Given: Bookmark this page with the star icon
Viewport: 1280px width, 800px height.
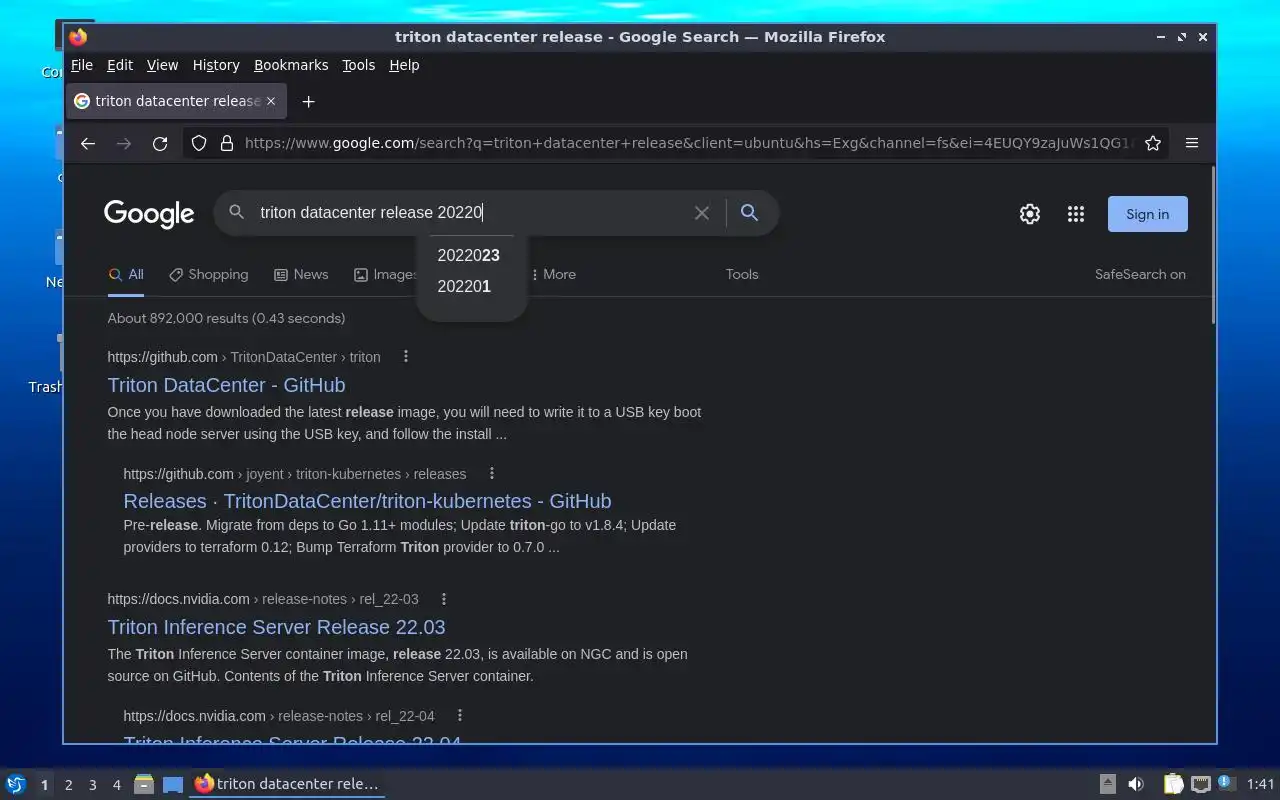Looking at the screenshot, I should pyautogui.click(x=1153, y=143).
